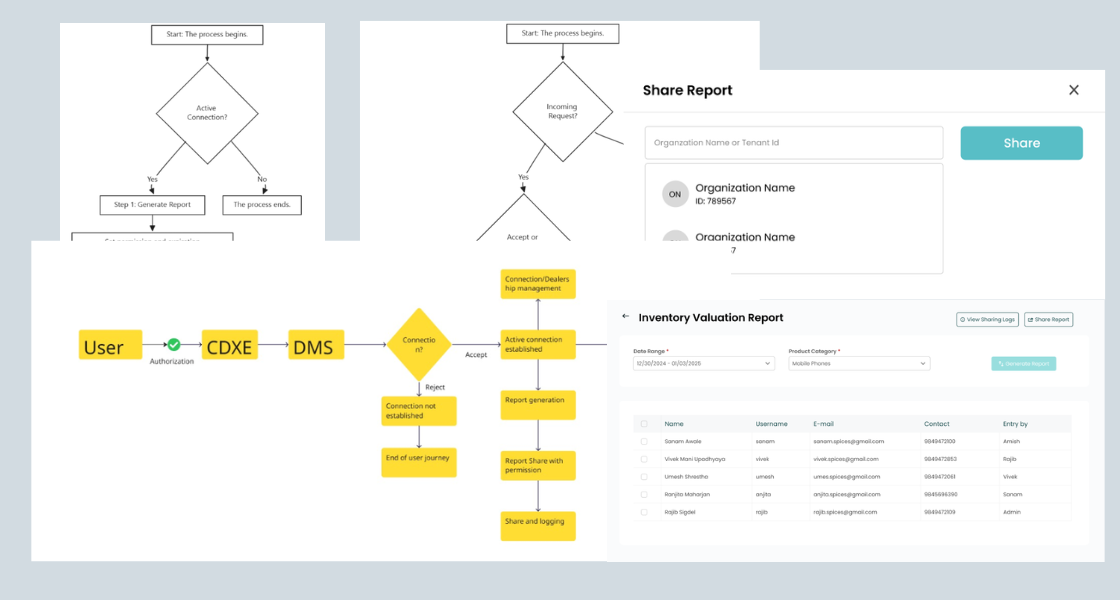
Task: Click the Connection? decision diamond
Action: tap(420, 344)
